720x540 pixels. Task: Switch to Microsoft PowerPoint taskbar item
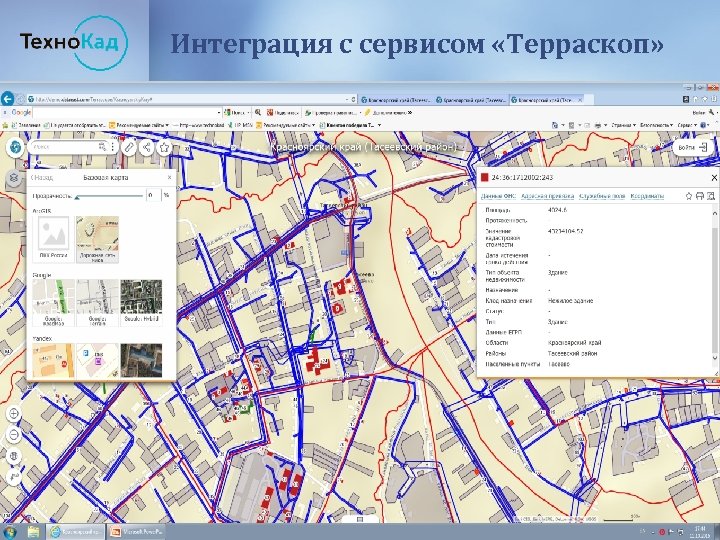click(136, 532)
